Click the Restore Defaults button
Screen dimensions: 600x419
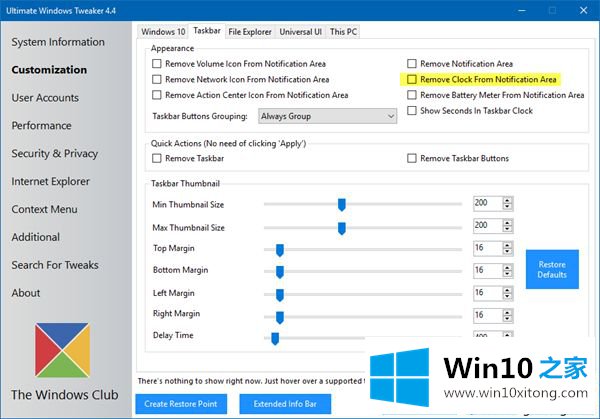coord(552,269)
